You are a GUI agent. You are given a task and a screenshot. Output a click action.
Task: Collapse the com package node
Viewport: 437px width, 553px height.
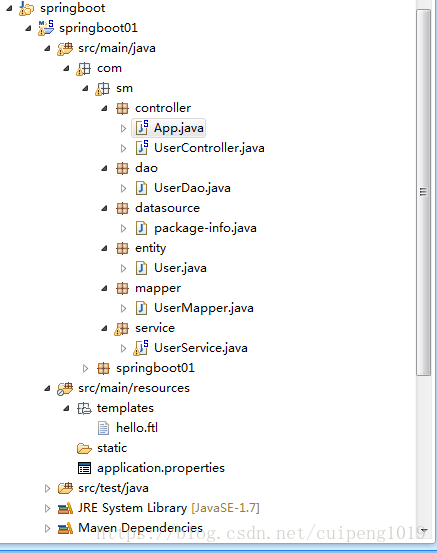pyautogui.click(x=67, y=68)
